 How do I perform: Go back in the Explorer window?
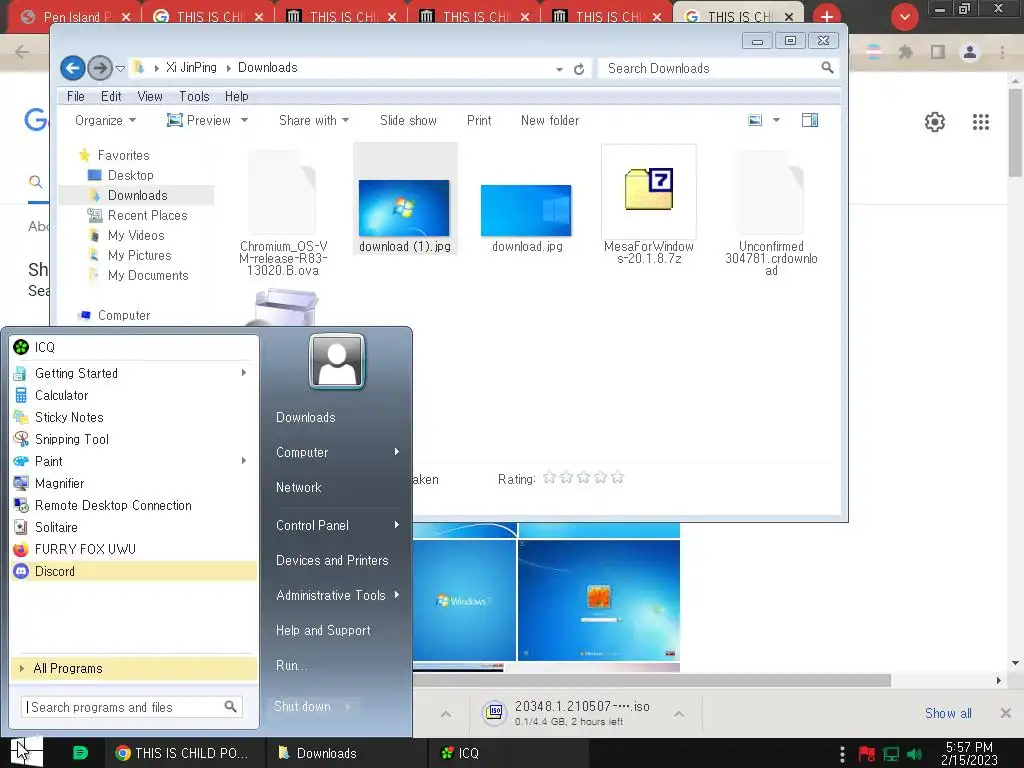tap(72, 68)
